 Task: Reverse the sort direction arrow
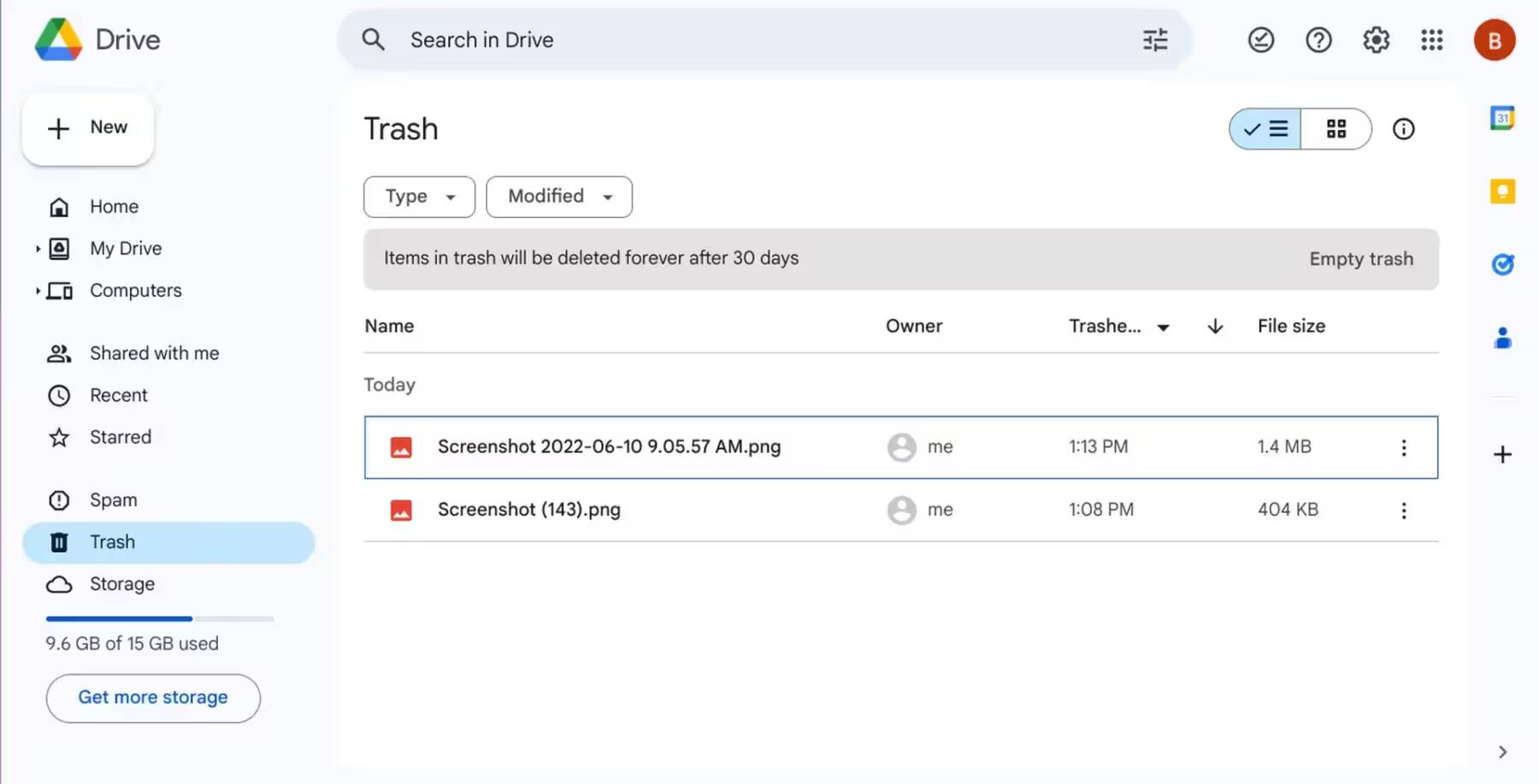click(x=1215, y=327)
